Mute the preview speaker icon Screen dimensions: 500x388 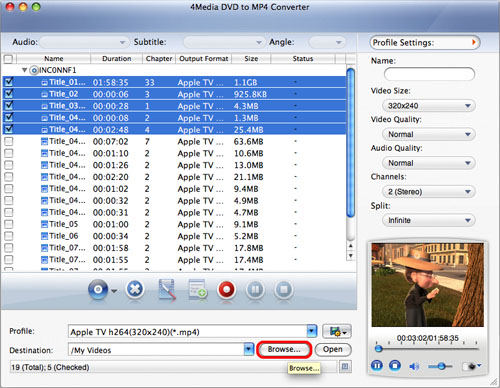pos(414,366)
